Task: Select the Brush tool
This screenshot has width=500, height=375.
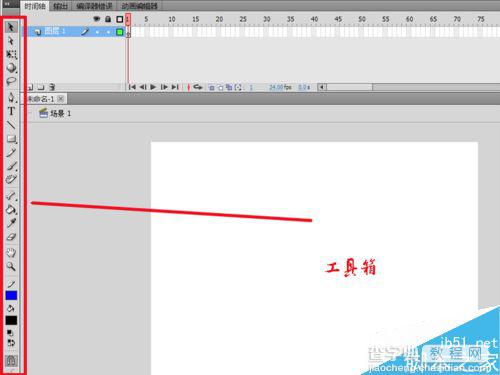Action: (x=11, y=166)
